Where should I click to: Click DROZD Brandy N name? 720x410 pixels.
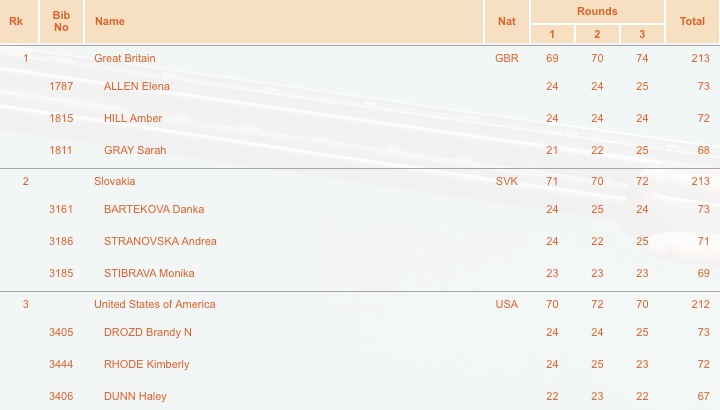[x=148, y=332]
